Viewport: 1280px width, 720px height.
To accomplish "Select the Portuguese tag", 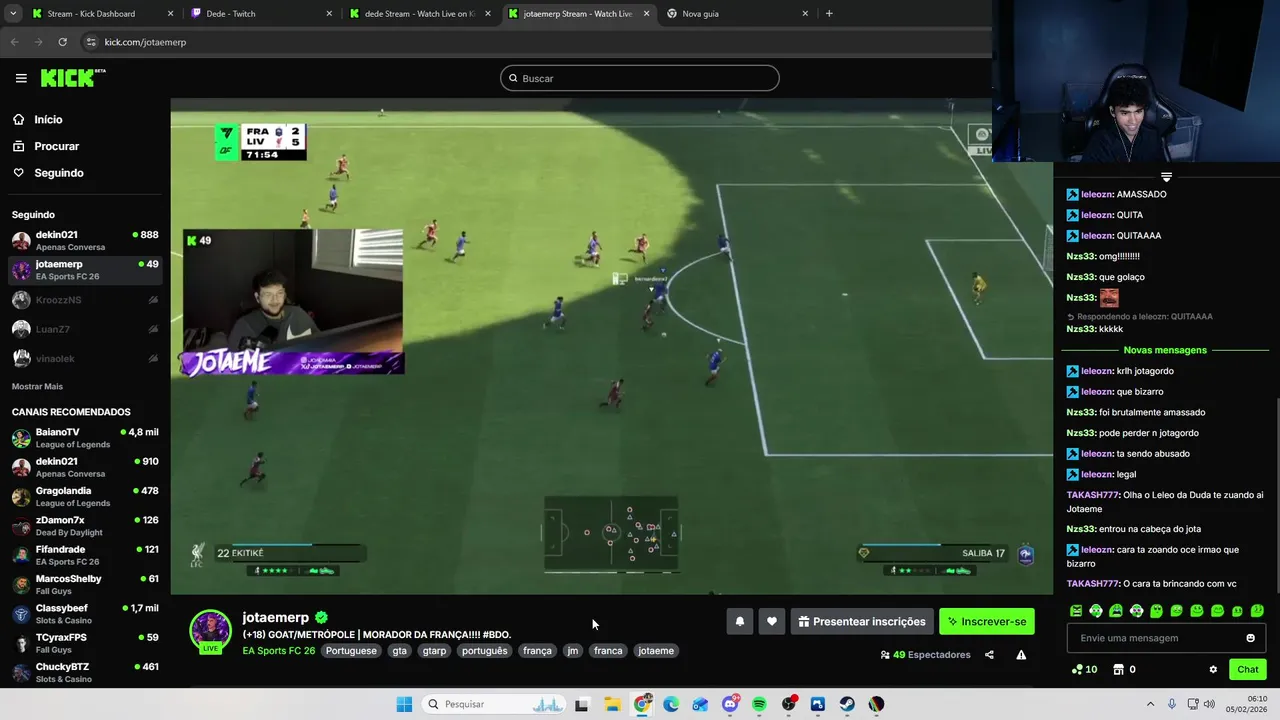I will 351,651.
